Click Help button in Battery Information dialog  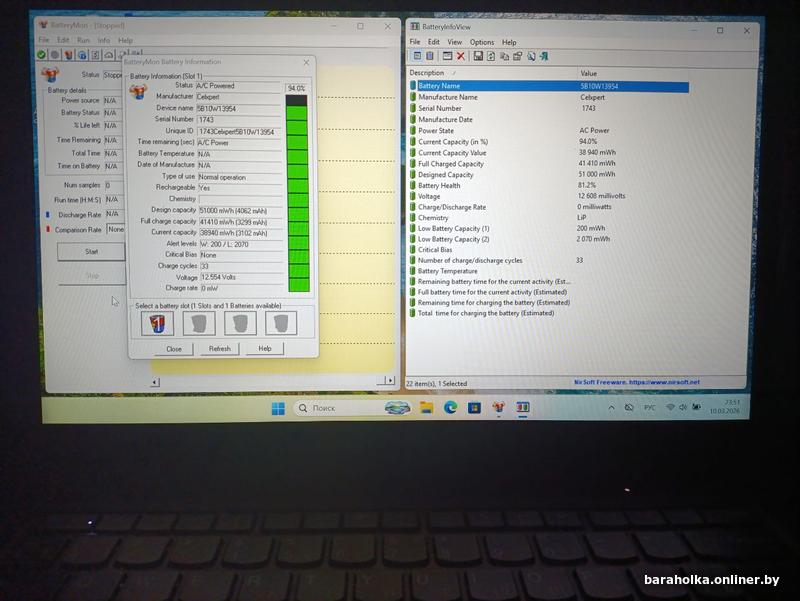264,348
